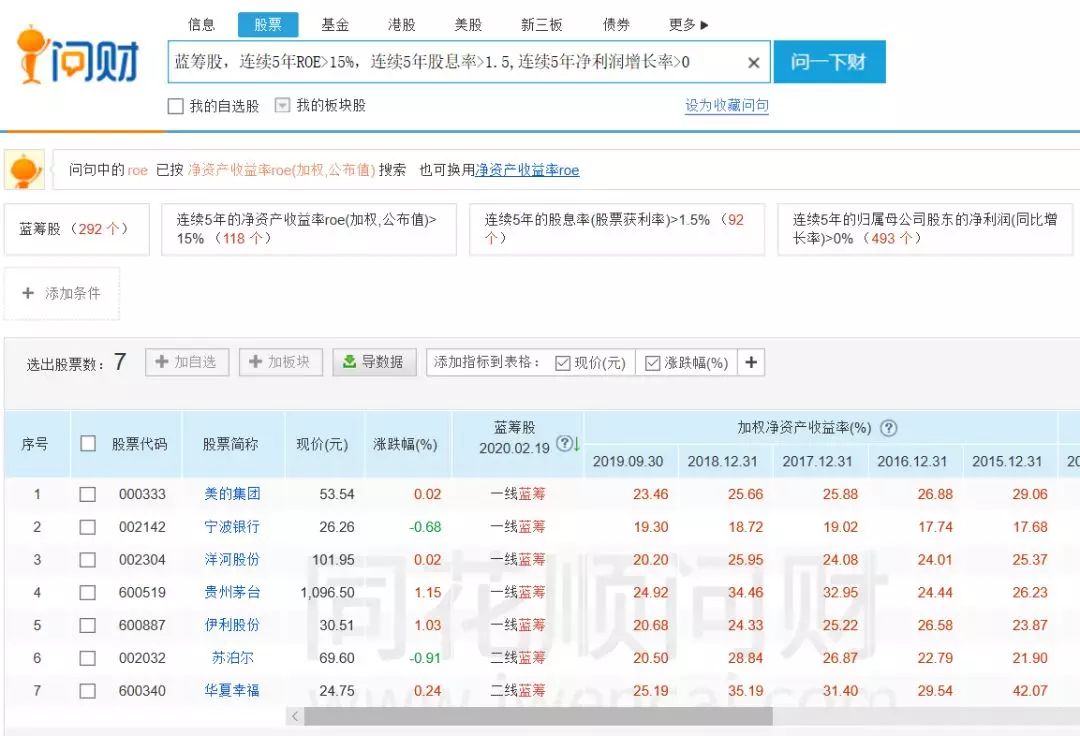Clear the search query using the × icon
Screen dimensions: 1080x736
click(754, 62)
